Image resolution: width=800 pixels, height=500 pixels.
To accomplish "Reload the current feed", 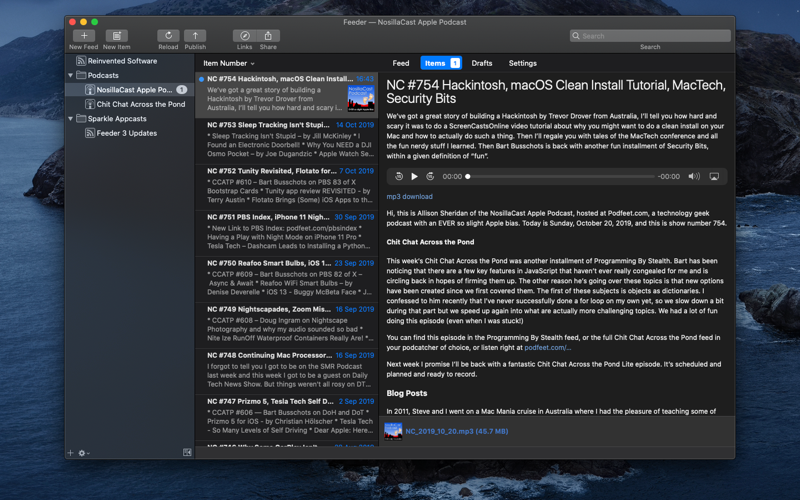I will (168, 36).
